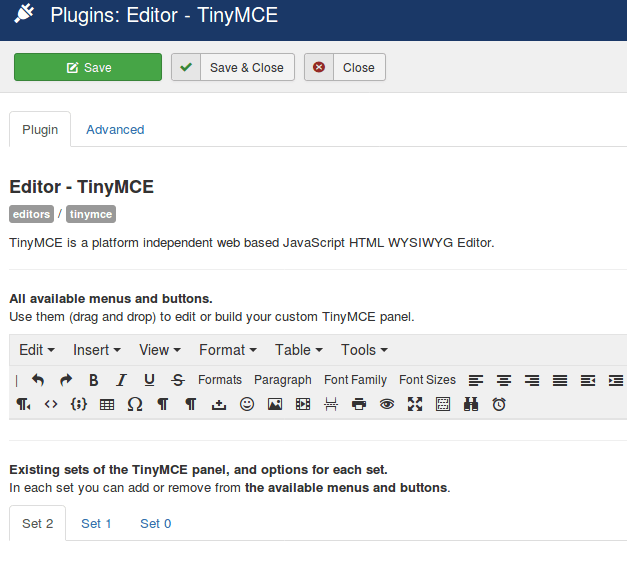Select the Paragraph toolbar dropdown
Image resolution: width=627 pixels, height=583 pixels.
[283, 380]
